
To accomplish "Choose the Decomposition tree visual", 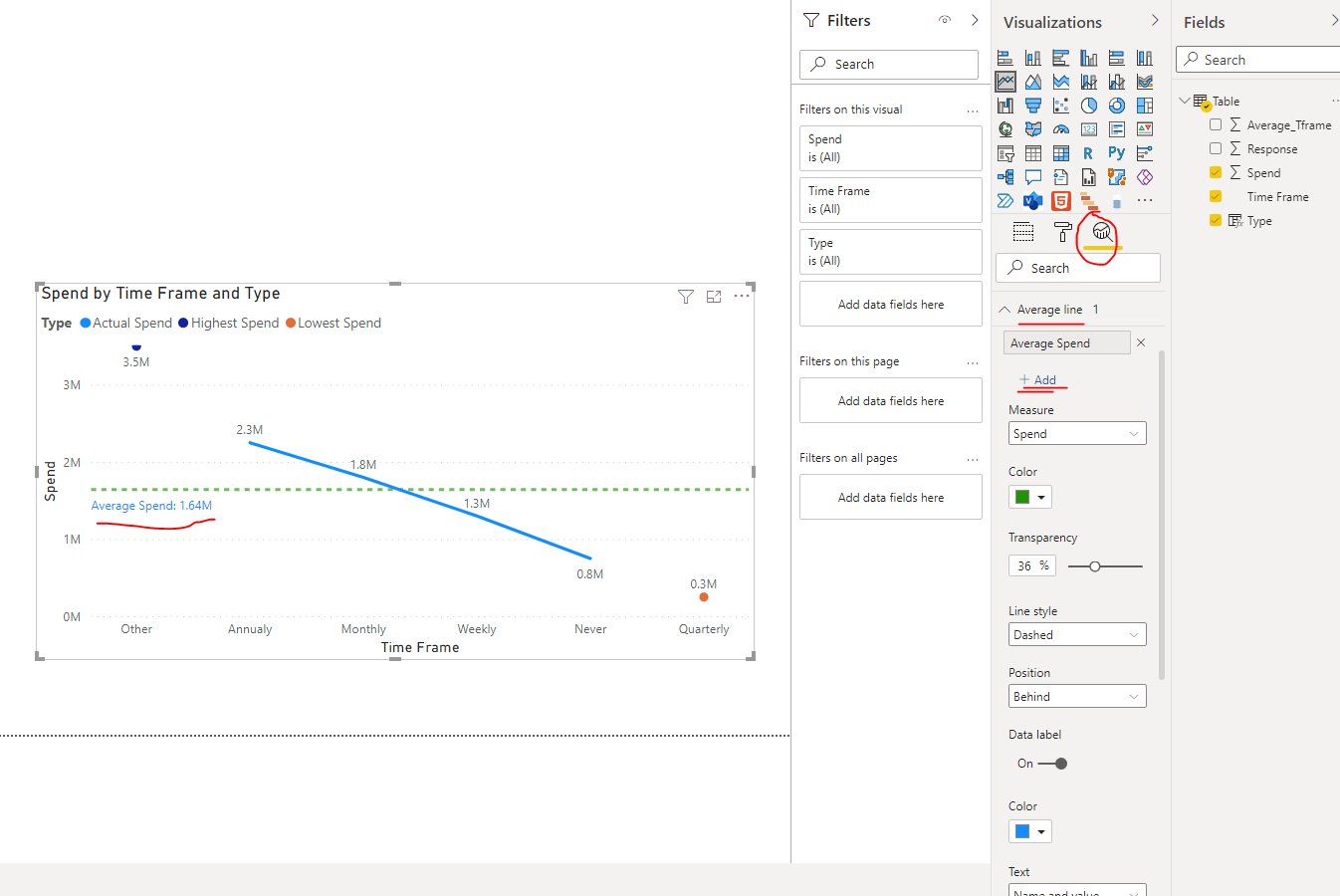I will pos(1005,177).
